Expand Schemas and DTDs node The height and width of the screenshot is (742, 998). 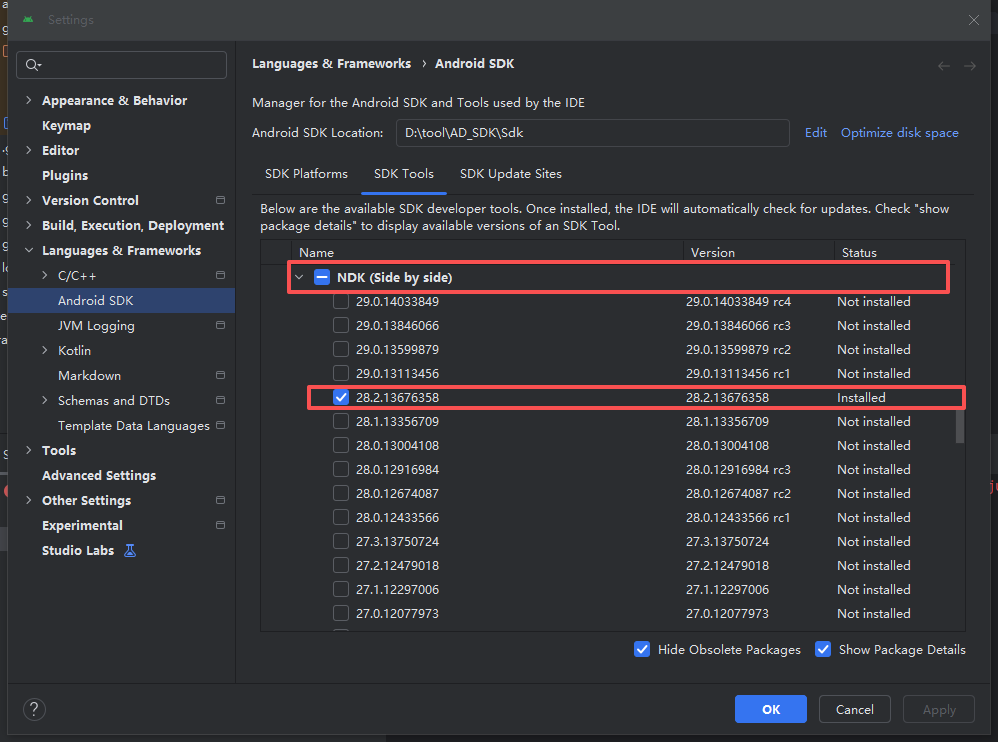(x=45, y=400)
